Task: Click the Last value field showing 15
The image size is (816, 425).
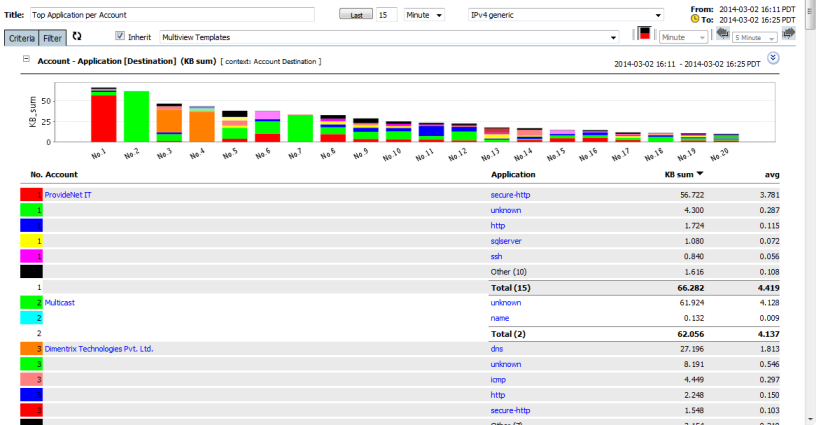Action: 386,15
